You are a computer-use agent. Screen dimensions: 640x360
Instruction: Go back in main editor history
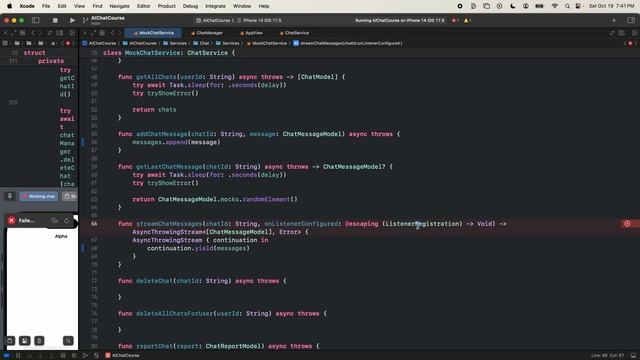tap(112, 33)
